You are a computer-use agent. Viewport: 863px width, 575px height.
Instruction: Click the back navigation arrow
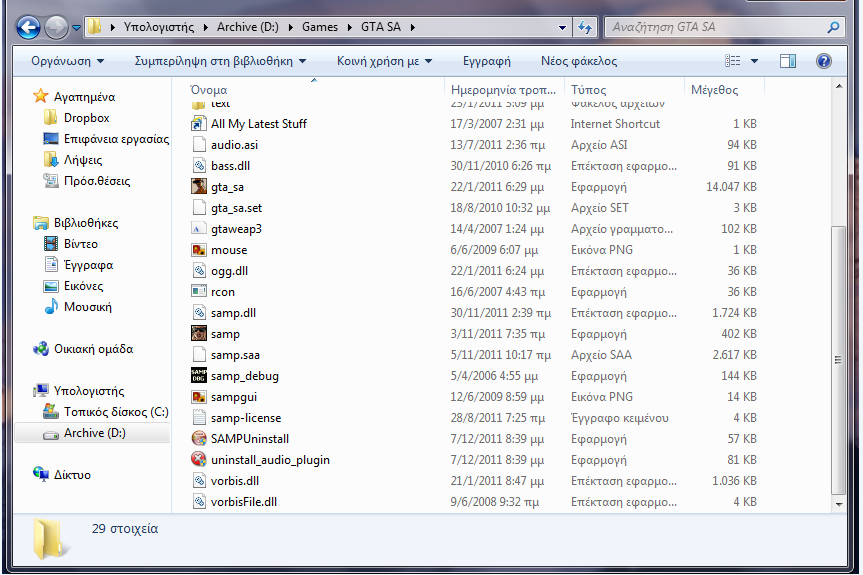pos(30,27)
